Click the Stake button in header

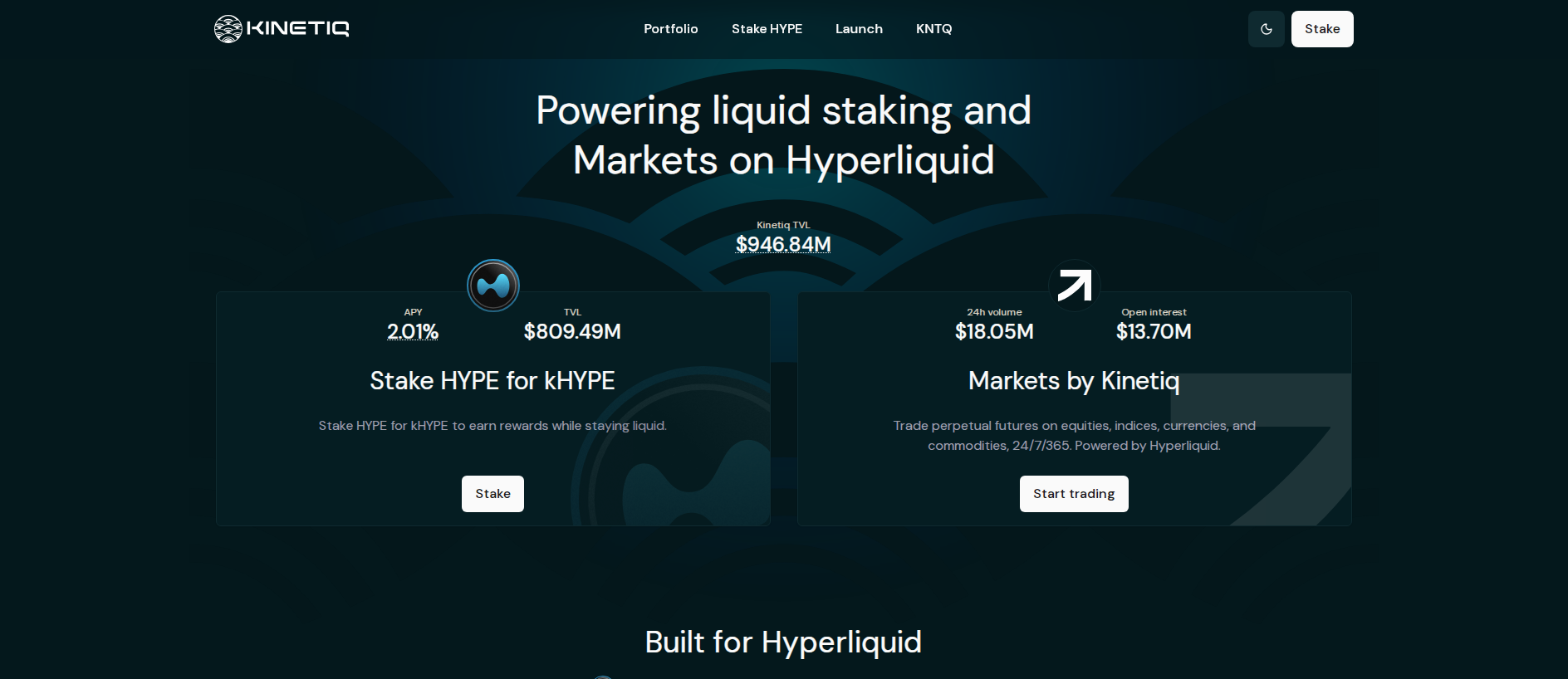pos(1322,29)
